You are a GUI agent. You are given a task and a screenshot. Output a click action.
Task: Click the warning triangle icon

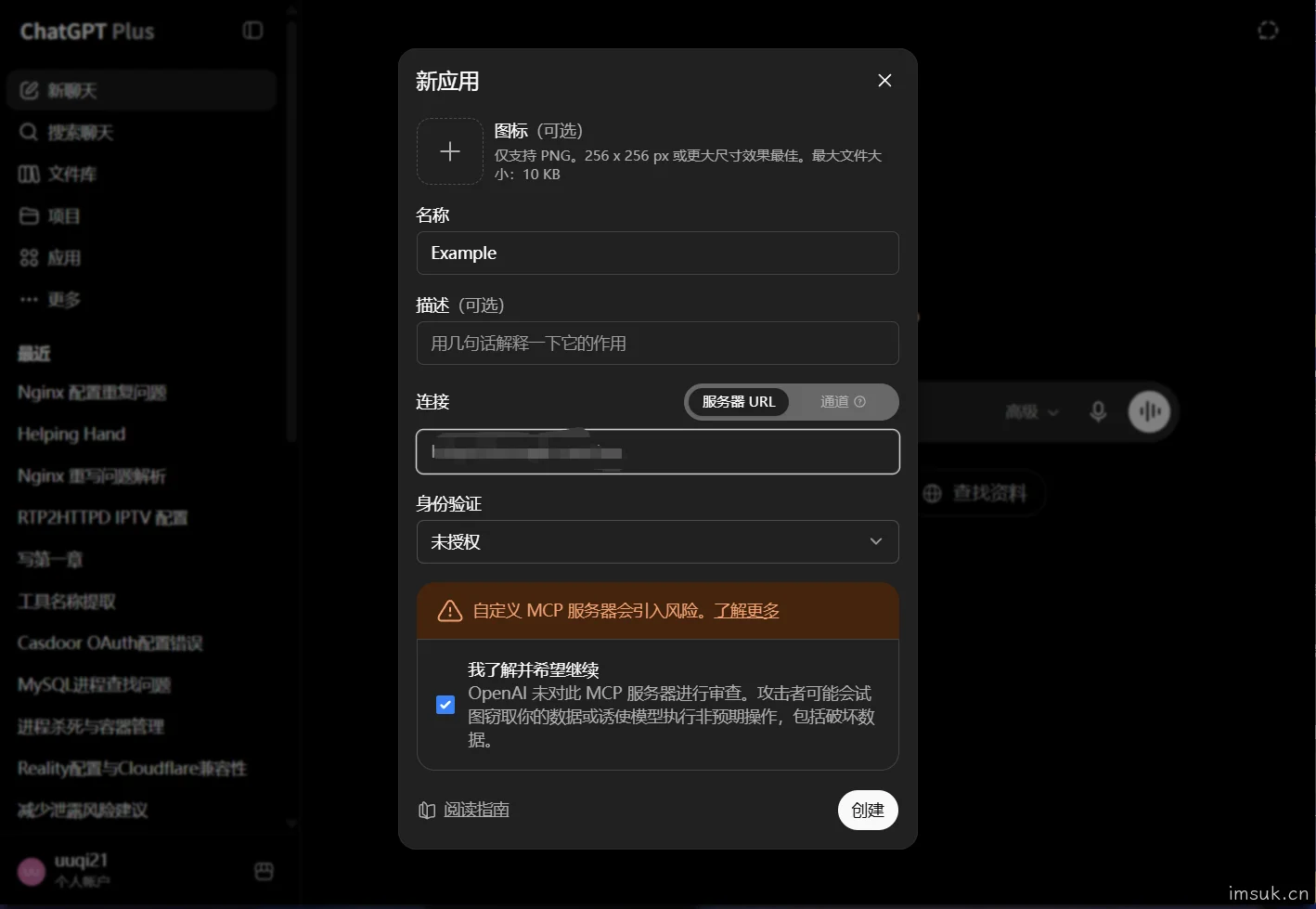pos(450,611)
